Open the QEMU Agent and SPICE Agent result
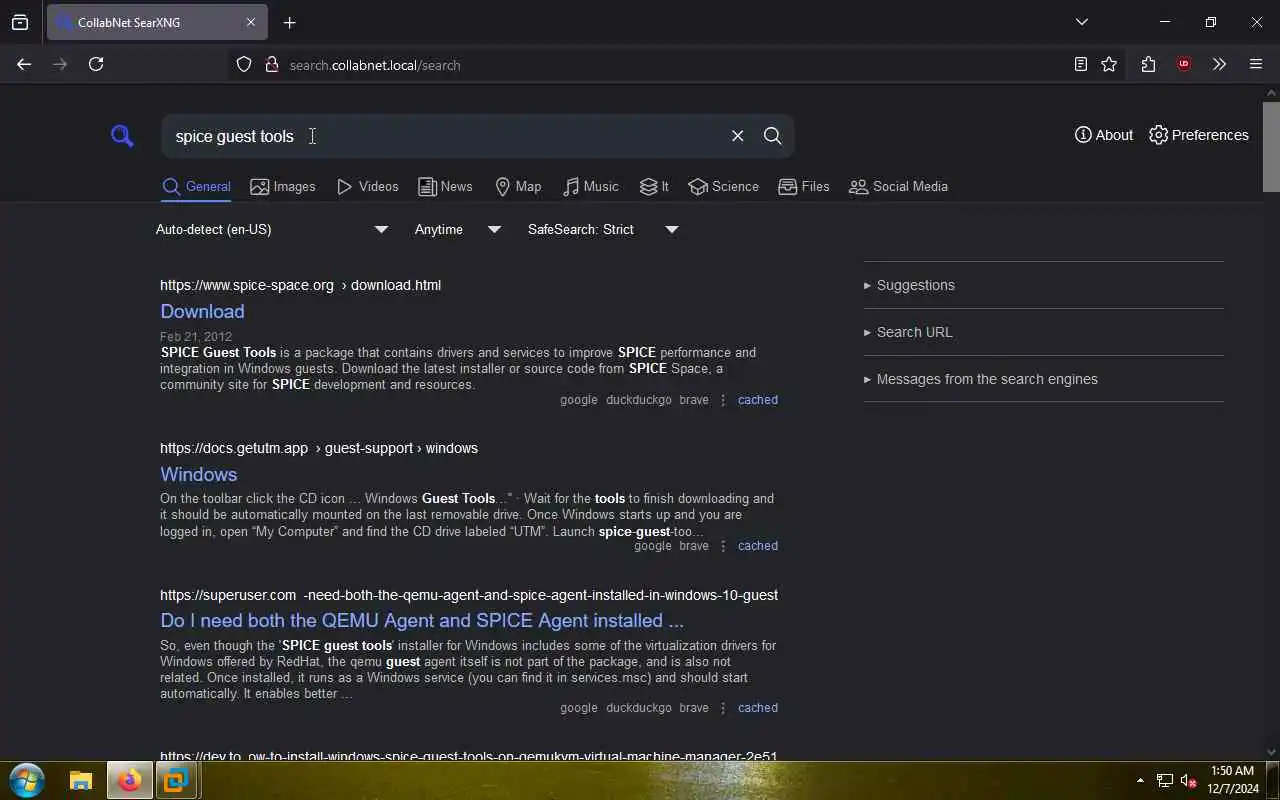The width and height of the screenshot is (1280, 800). tap(422, 620)
